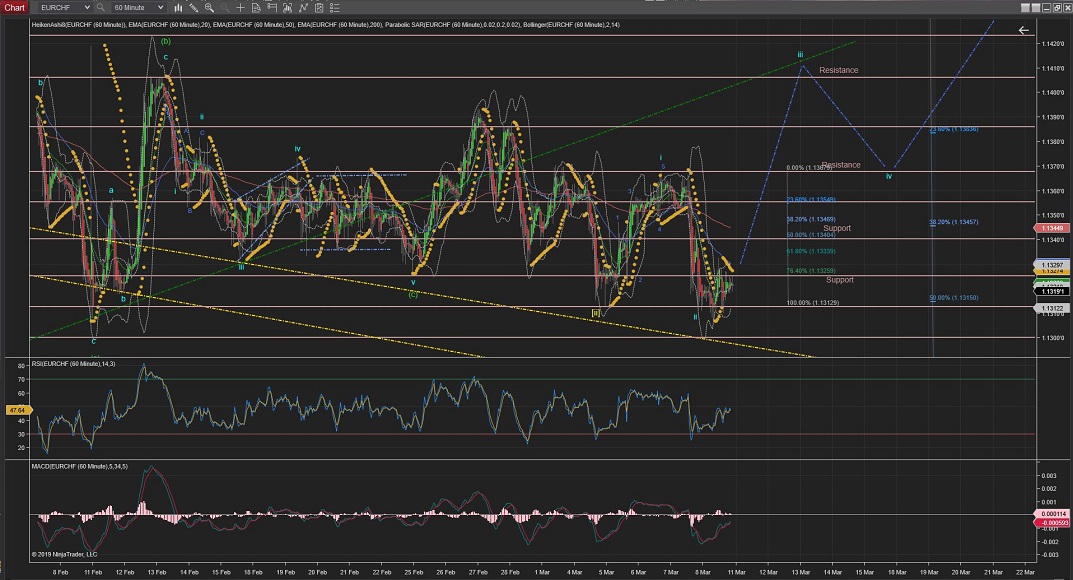Screen dimensions: 1073x580
Task: Select the RSI(EURCHF (60 Minute),14,3) panel label
Action: coord(73,364)
